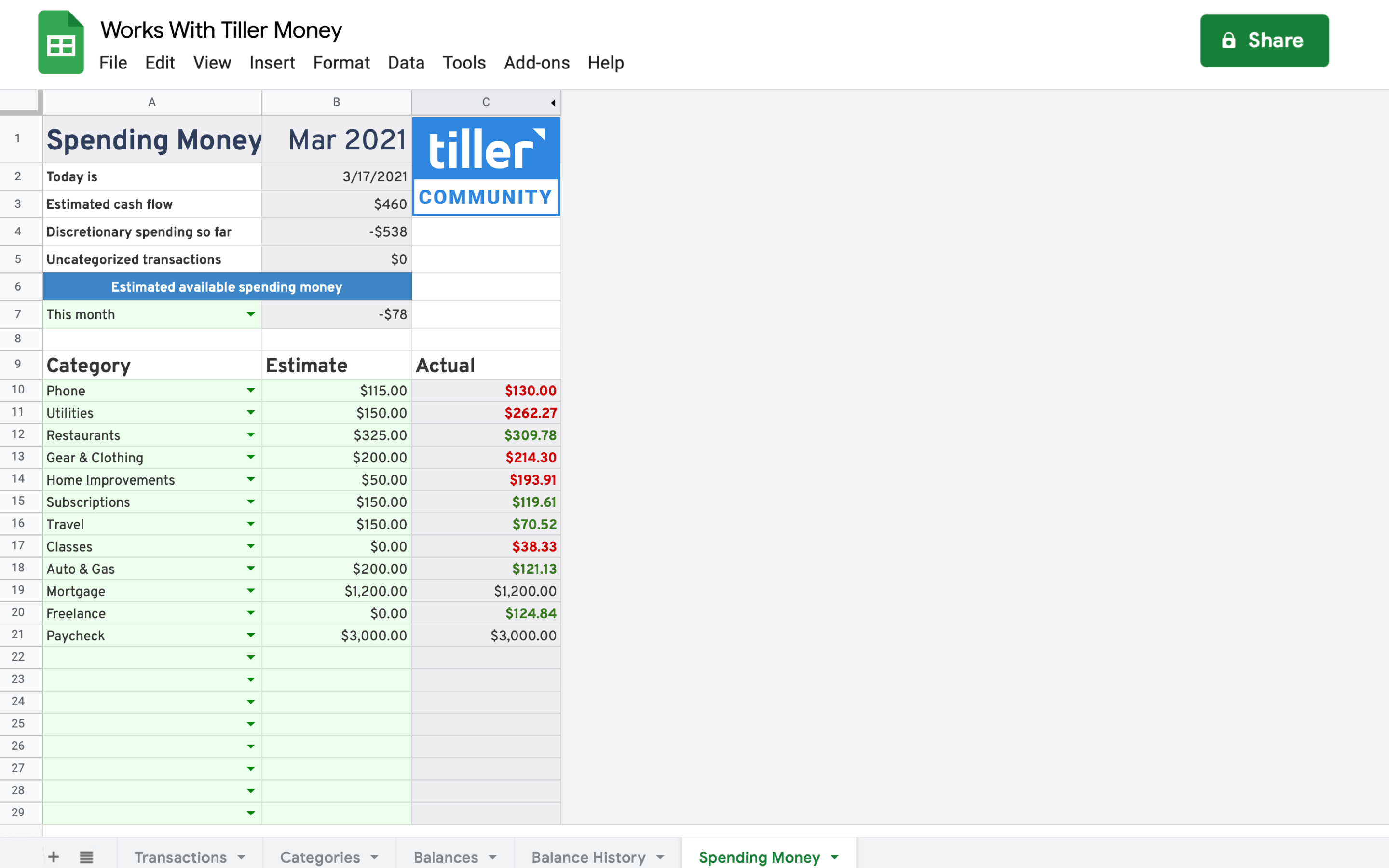Open the Tools menu
Viewport: 1389px width, 868px height.
464,63
